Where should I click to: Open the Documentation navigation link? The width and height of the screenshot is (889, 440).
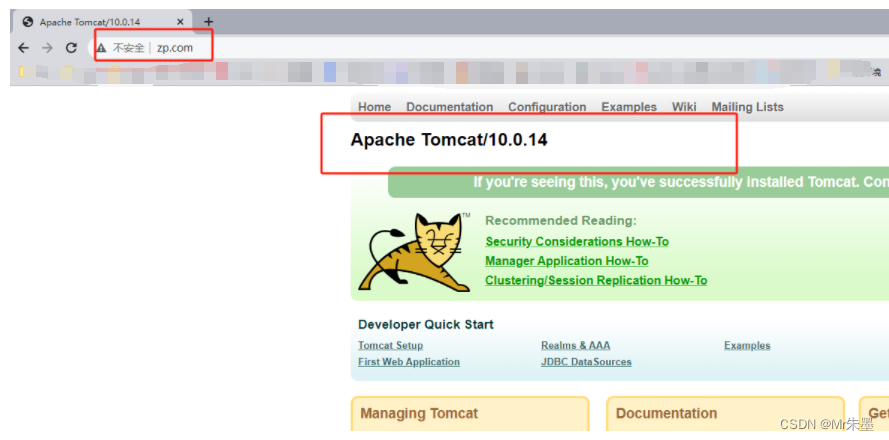click(x=450, y=107)
